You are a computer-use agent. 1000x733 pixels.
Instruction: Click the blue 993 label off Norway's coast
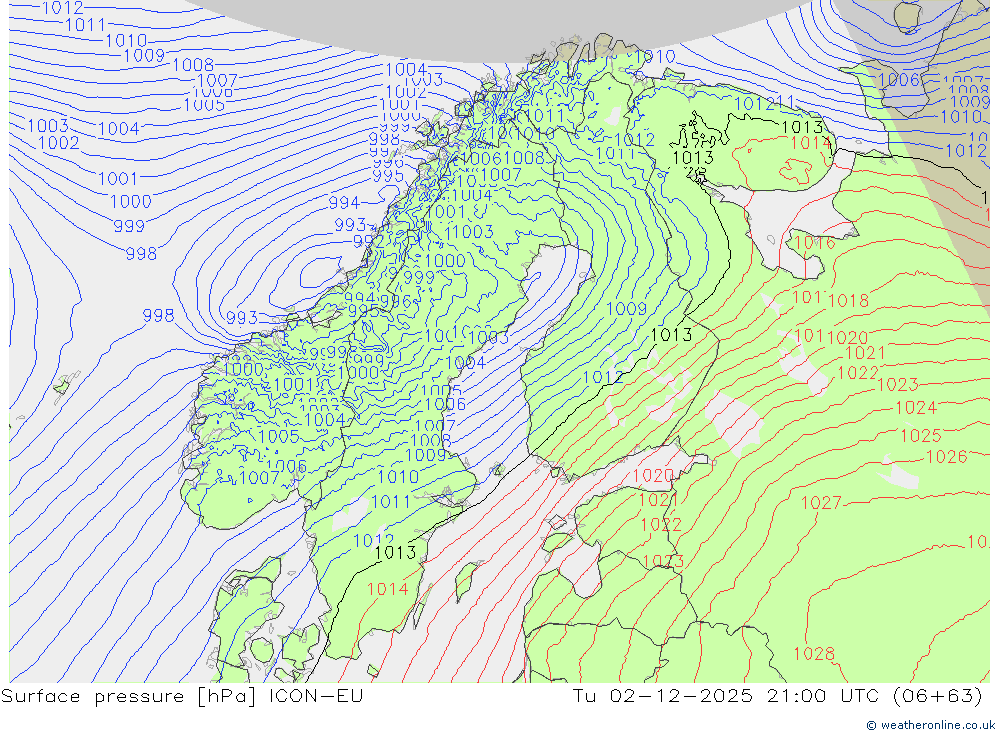pyautogui.click(x=242, y=318)
